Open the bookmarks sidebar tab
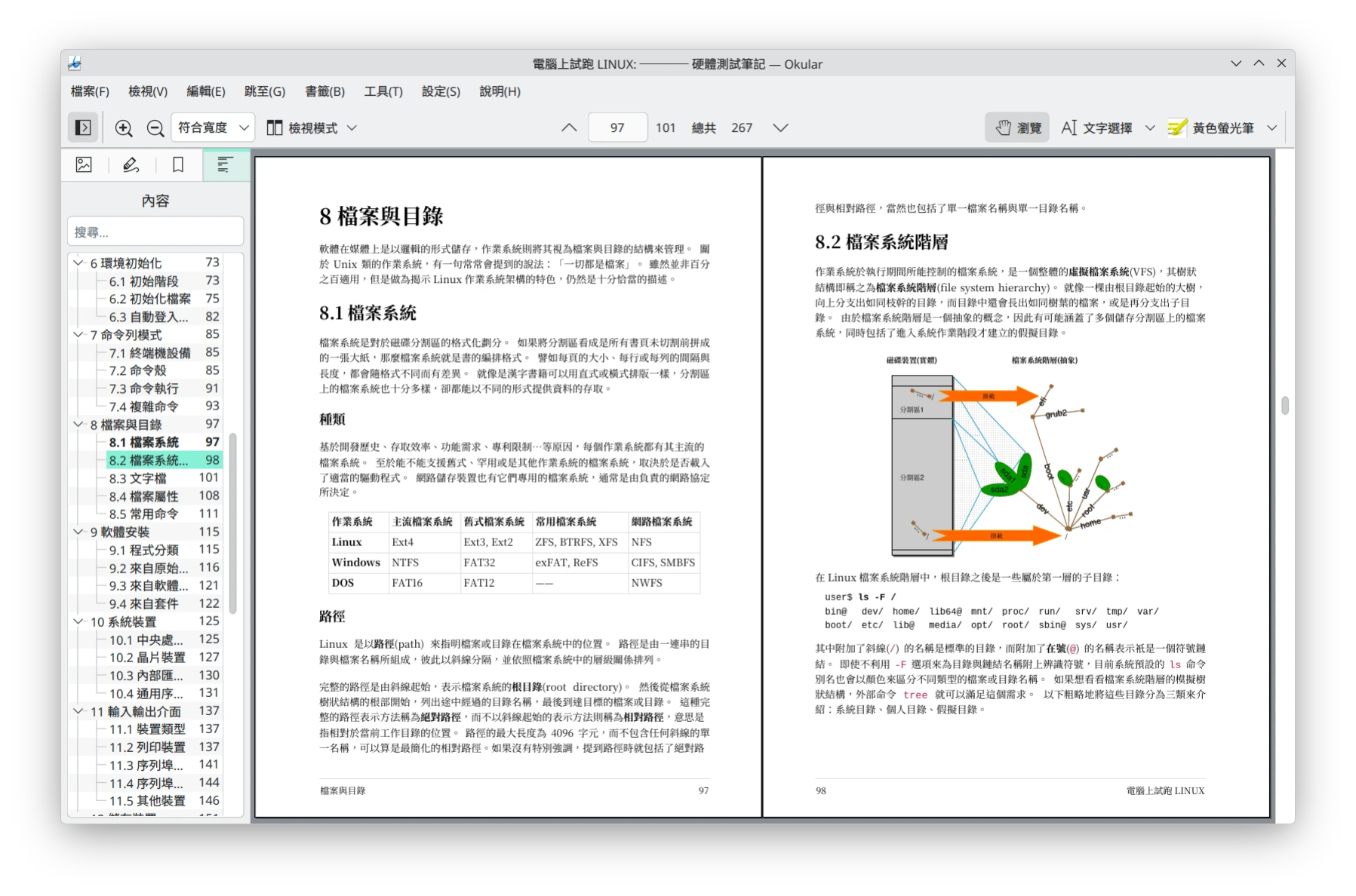The width and height of the screenshot is (1356, 896). [178, 164]
